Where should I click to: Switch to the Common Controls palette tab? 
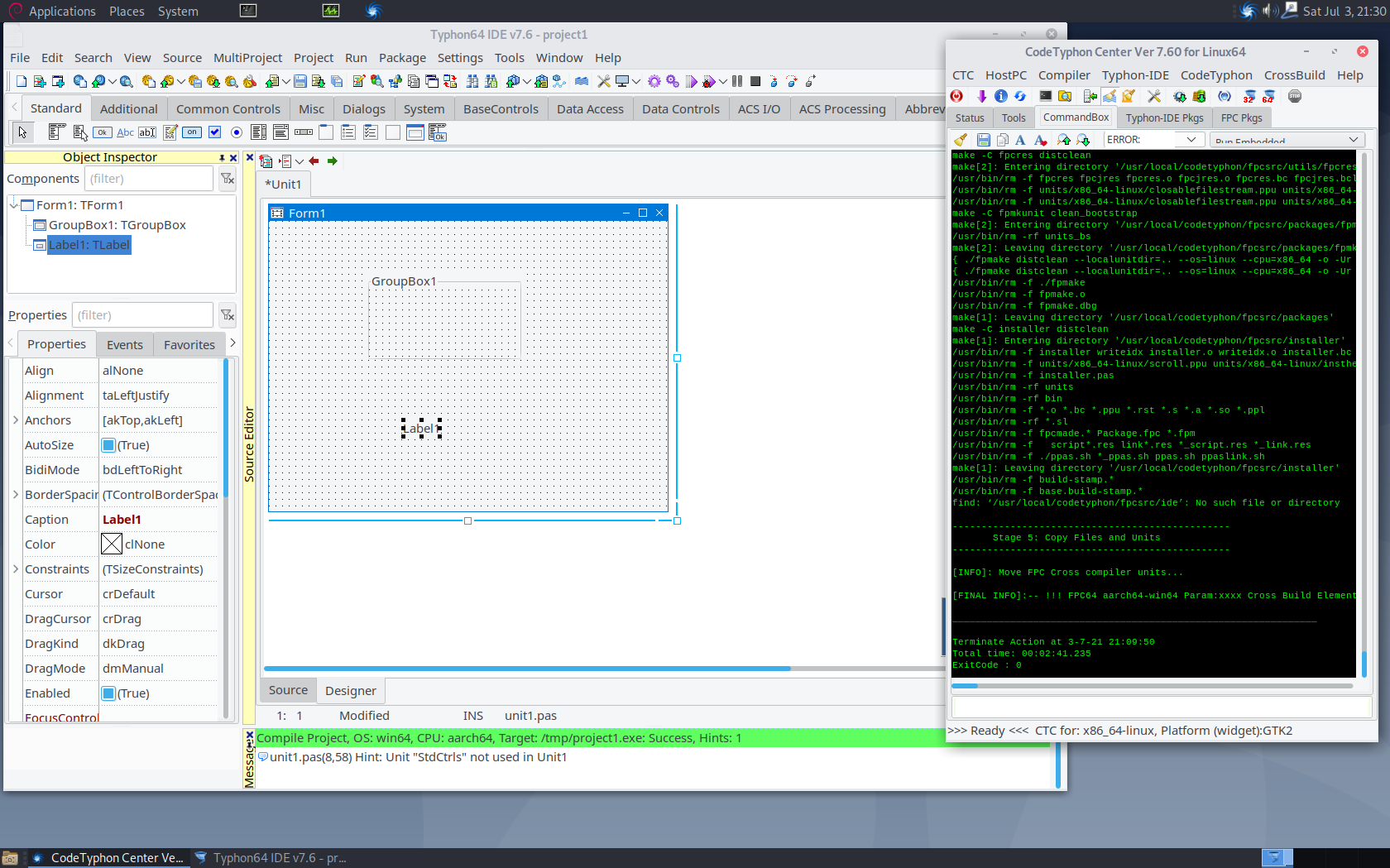(228, 109)
